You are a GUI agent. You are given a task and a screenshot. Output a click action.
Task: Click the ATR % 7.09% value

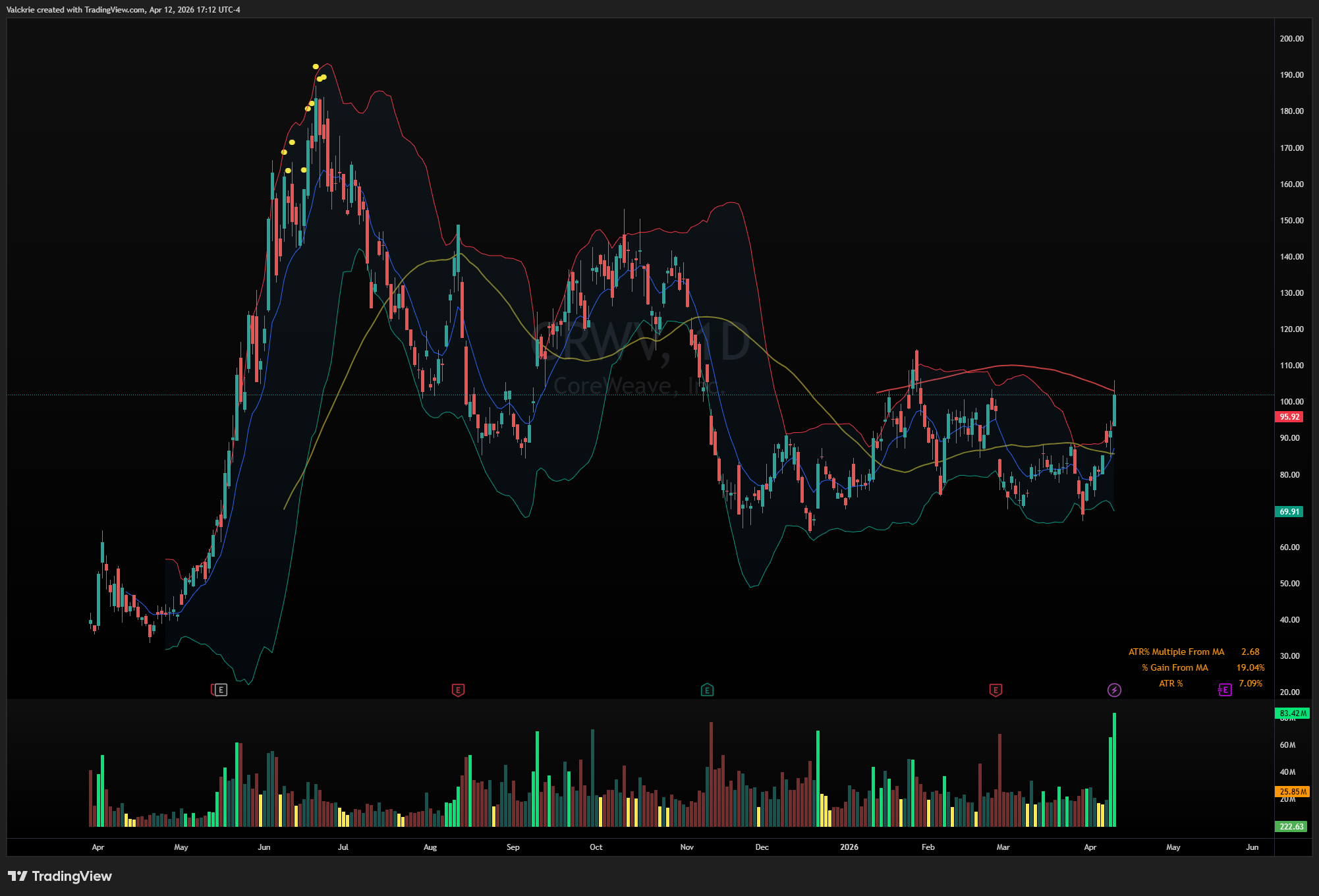pyautogui.click(x=1250, y=683)
